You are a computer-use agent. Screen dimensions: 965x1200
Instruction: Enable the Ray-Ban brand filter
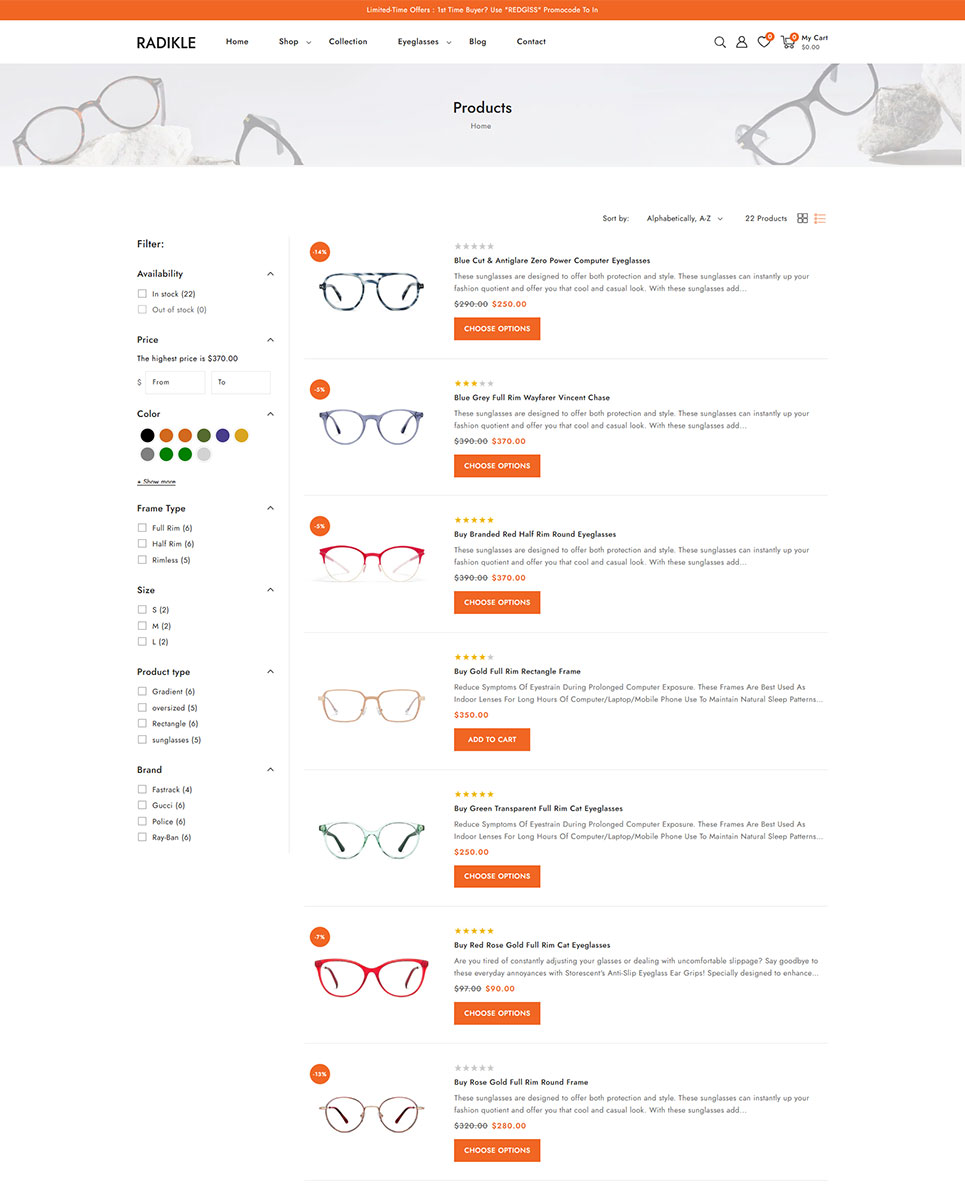[x=142, y=837]
